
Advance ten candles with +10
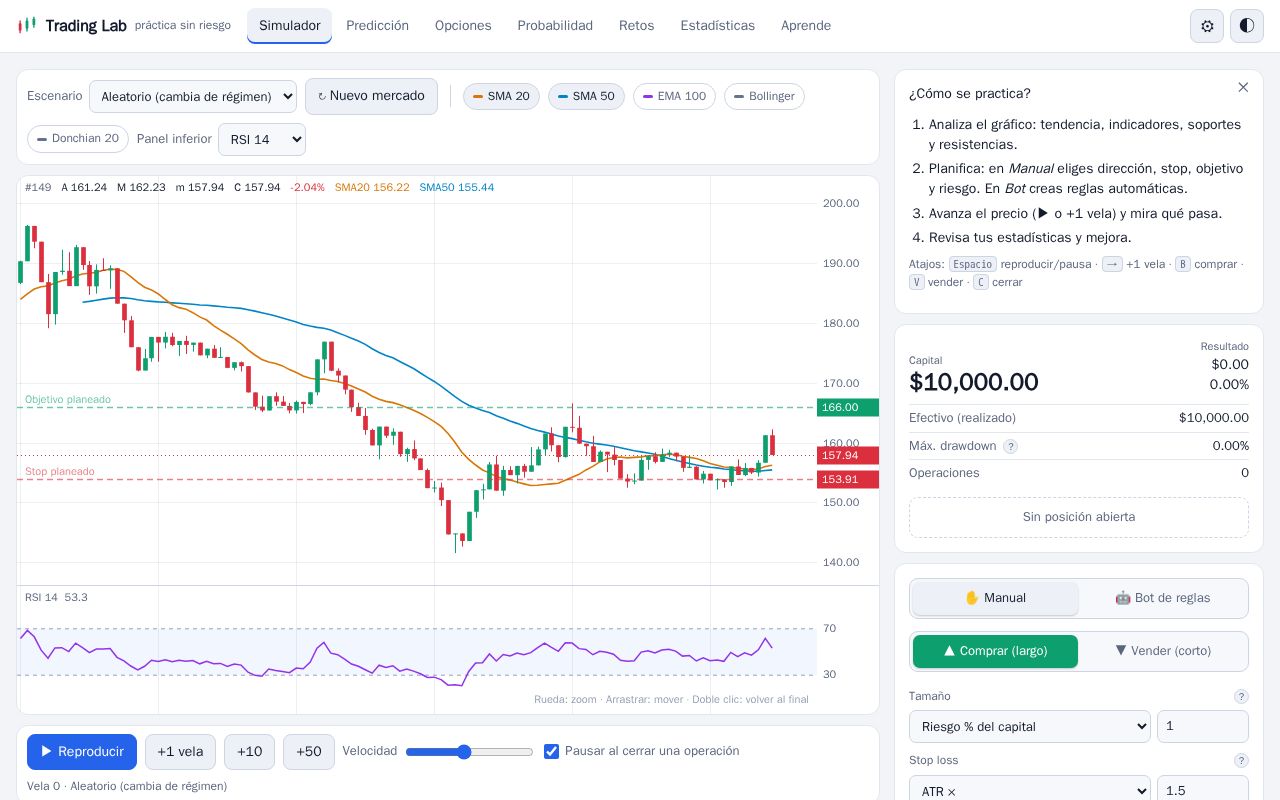pos(250,752)
